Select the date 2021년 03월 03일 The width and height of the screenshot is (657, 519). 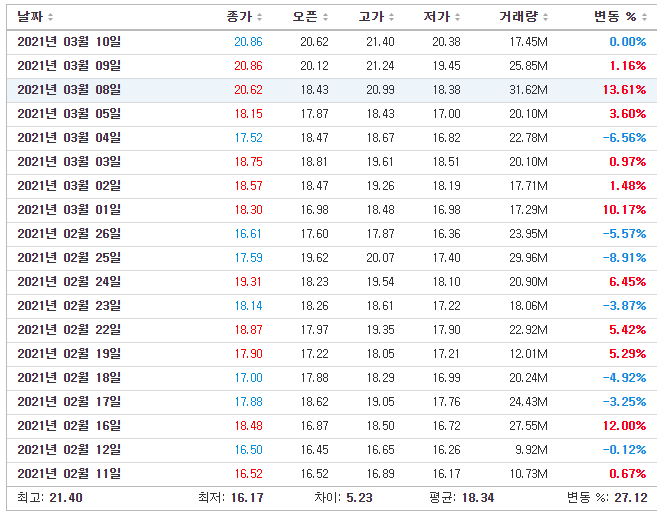(69, 162)
